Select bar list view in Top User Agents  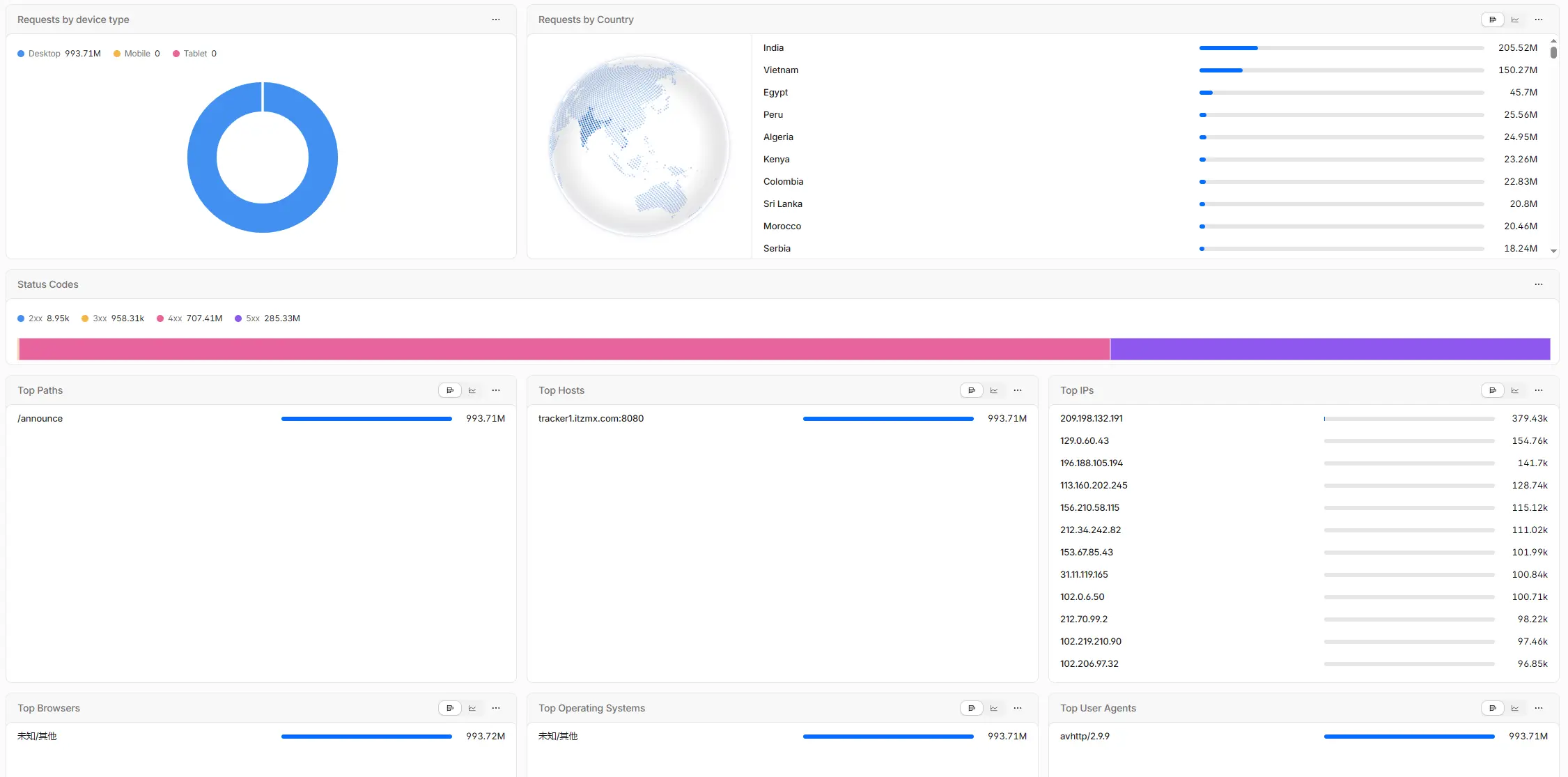click(x=1493, y=708)
